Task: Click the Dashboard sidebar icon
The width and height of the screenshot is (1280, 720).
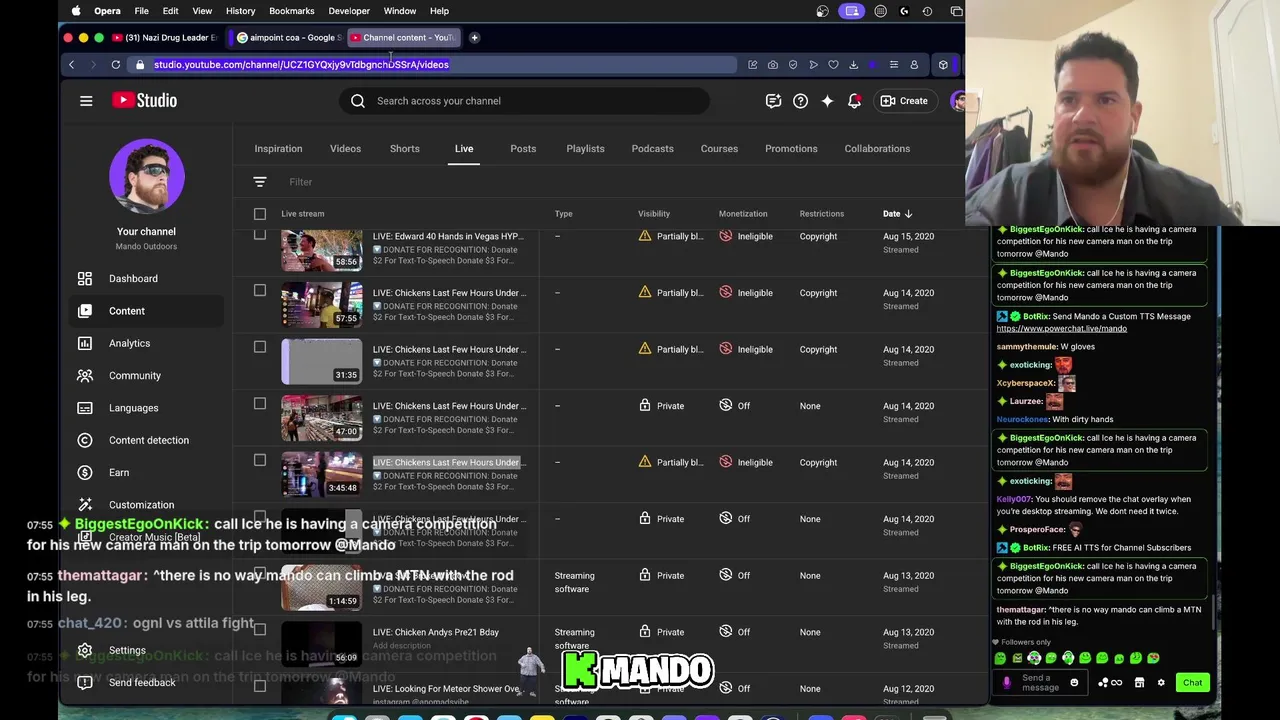Action: click(x=85, y=279)
